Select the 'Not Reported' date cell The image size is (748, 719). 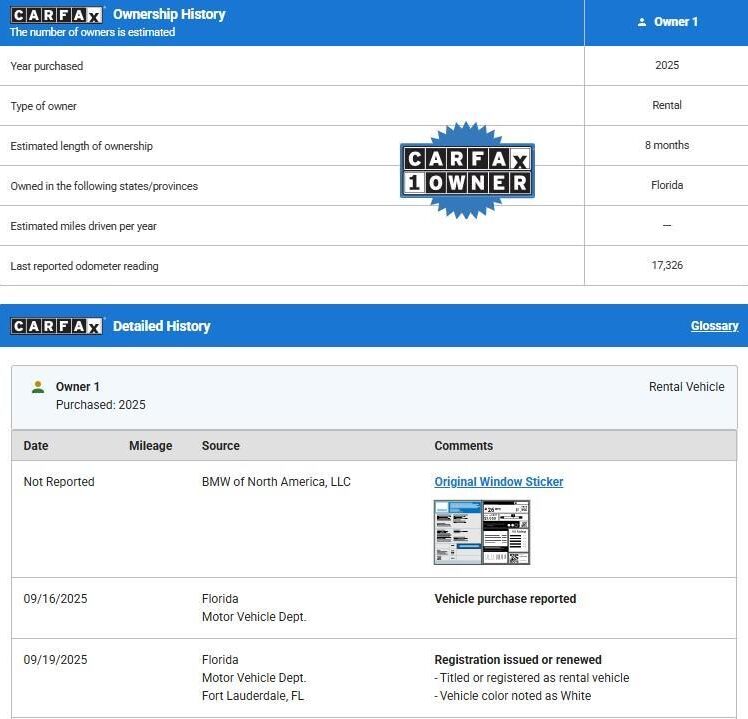[x=59, y=482]
